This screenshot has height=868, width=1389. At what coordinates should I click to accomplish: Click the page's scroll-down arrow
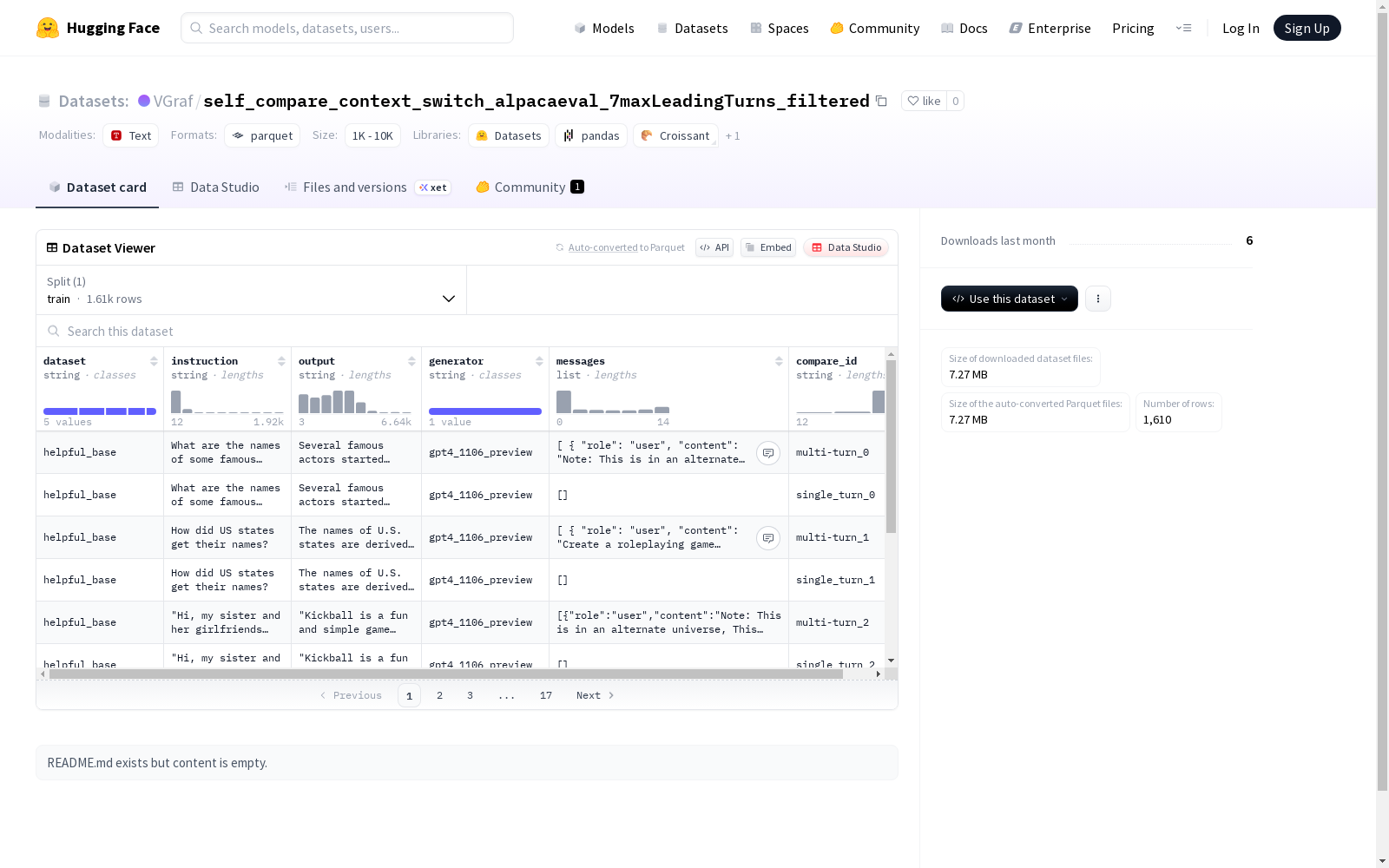pyautogui.click(x=1383, y=861)
